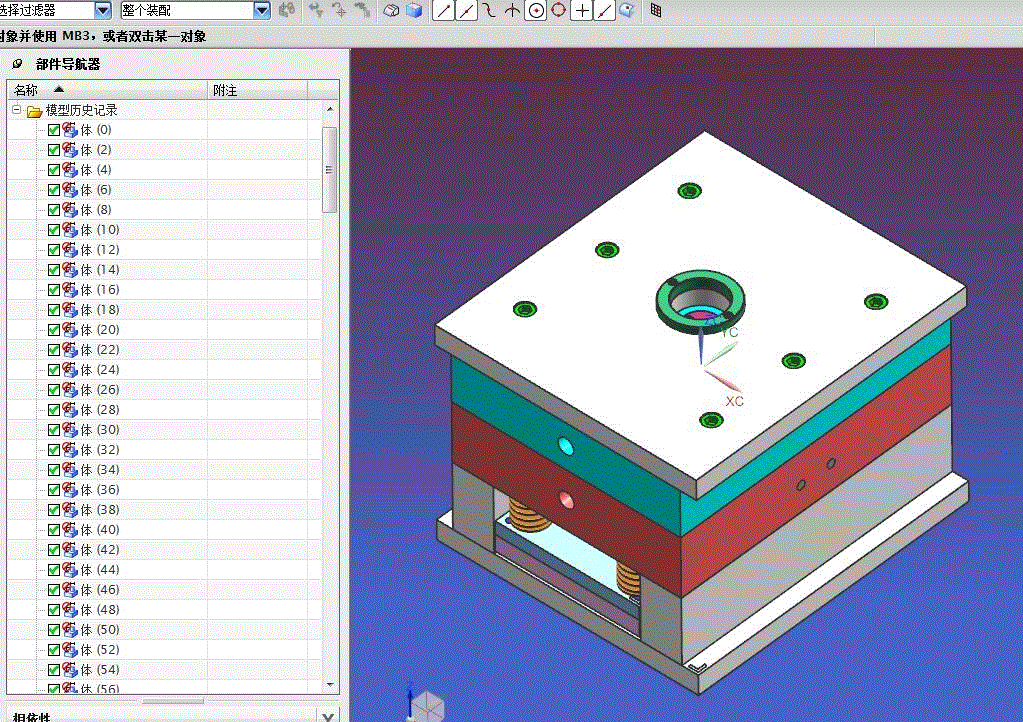Collapse the 模型历史记录 tree node
Image resolution: width=1023 pixels, height=722 pixels.
tap(17, 110)
